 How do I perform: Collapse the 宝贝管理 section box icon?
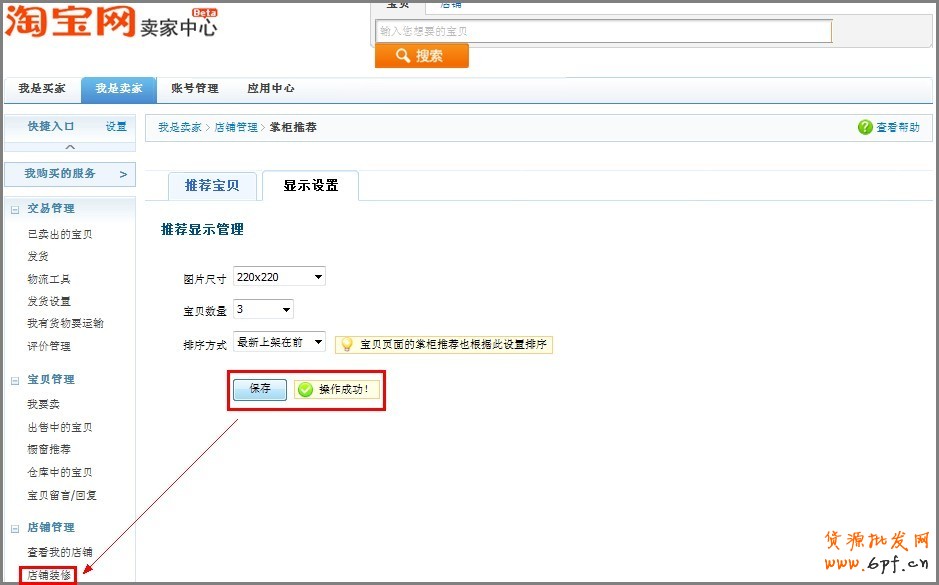click(x=15, y=380)
